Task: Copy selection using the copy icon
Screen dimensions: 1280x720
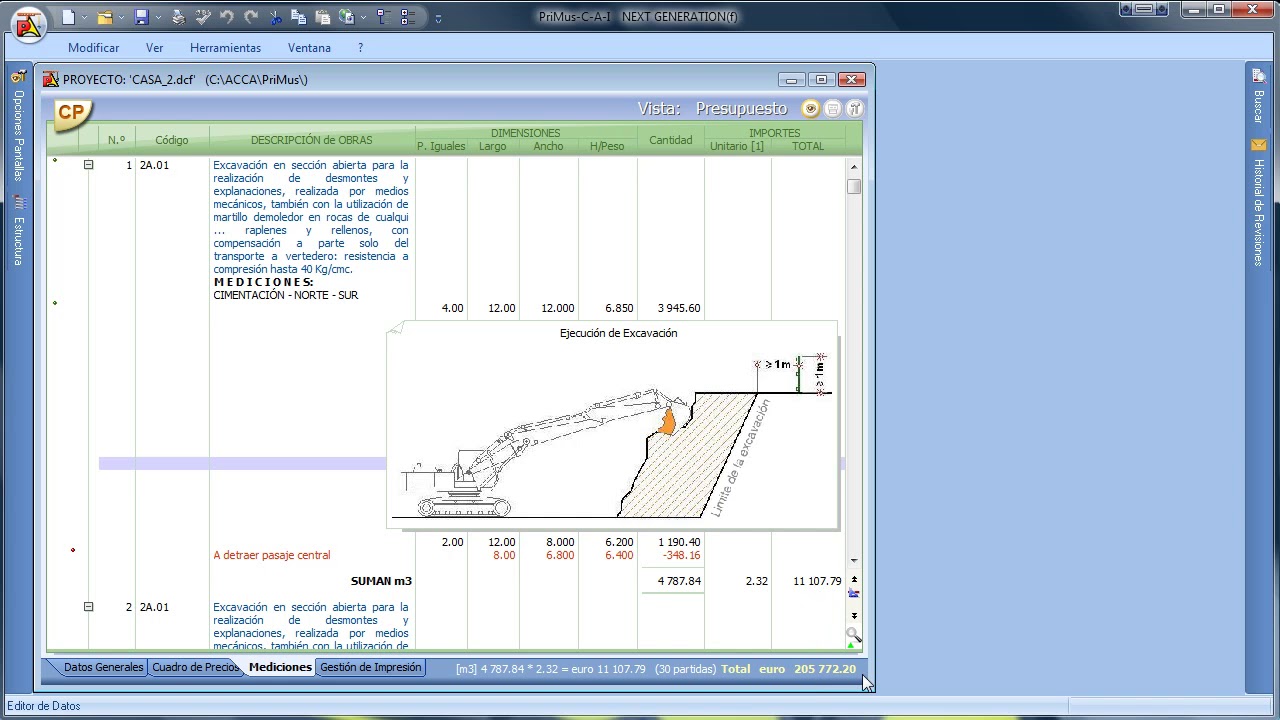Action: click(x=299, y=17)
